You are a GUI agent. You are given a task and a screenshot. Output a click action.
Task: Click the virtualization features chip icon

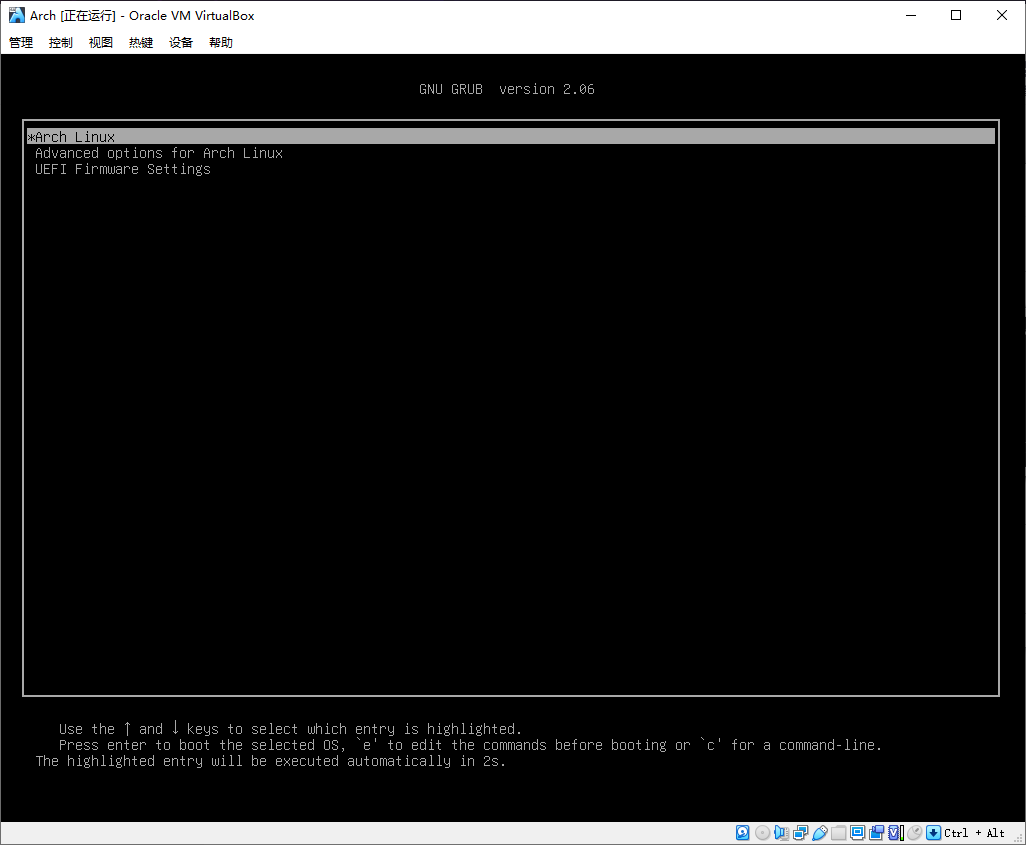(894, 832)
